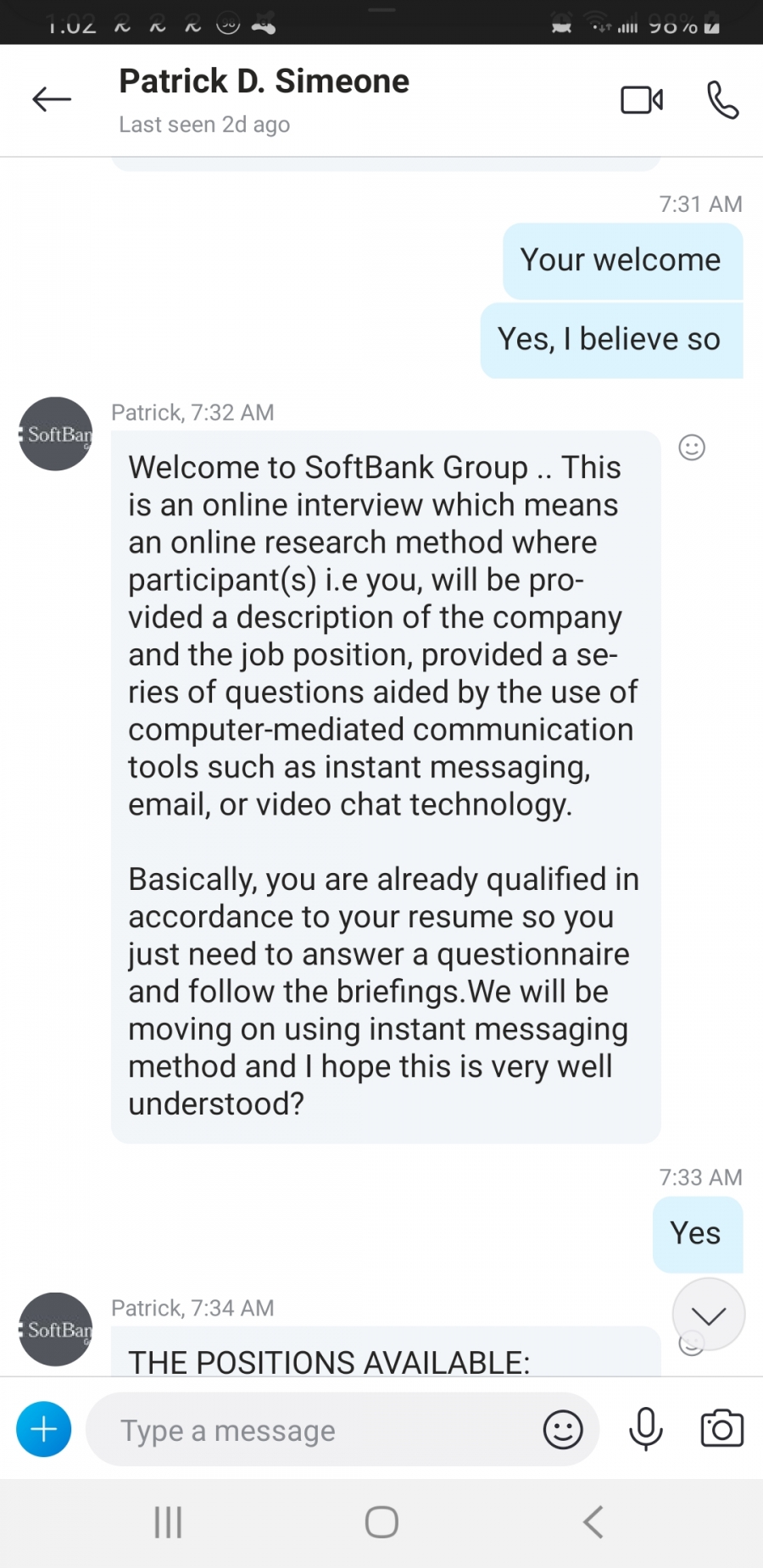This screenshot has height=1568, width=763.
Task: Tap the Android home button
Action: tap(381, 1522)
